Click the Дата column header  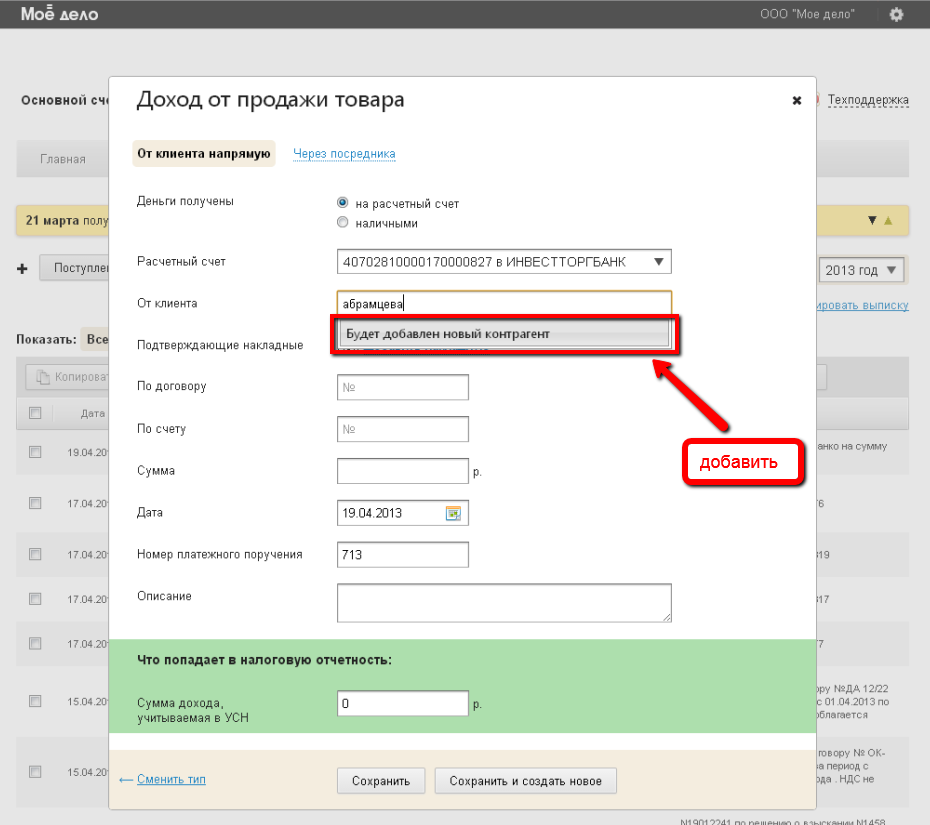tap(93, 413)
